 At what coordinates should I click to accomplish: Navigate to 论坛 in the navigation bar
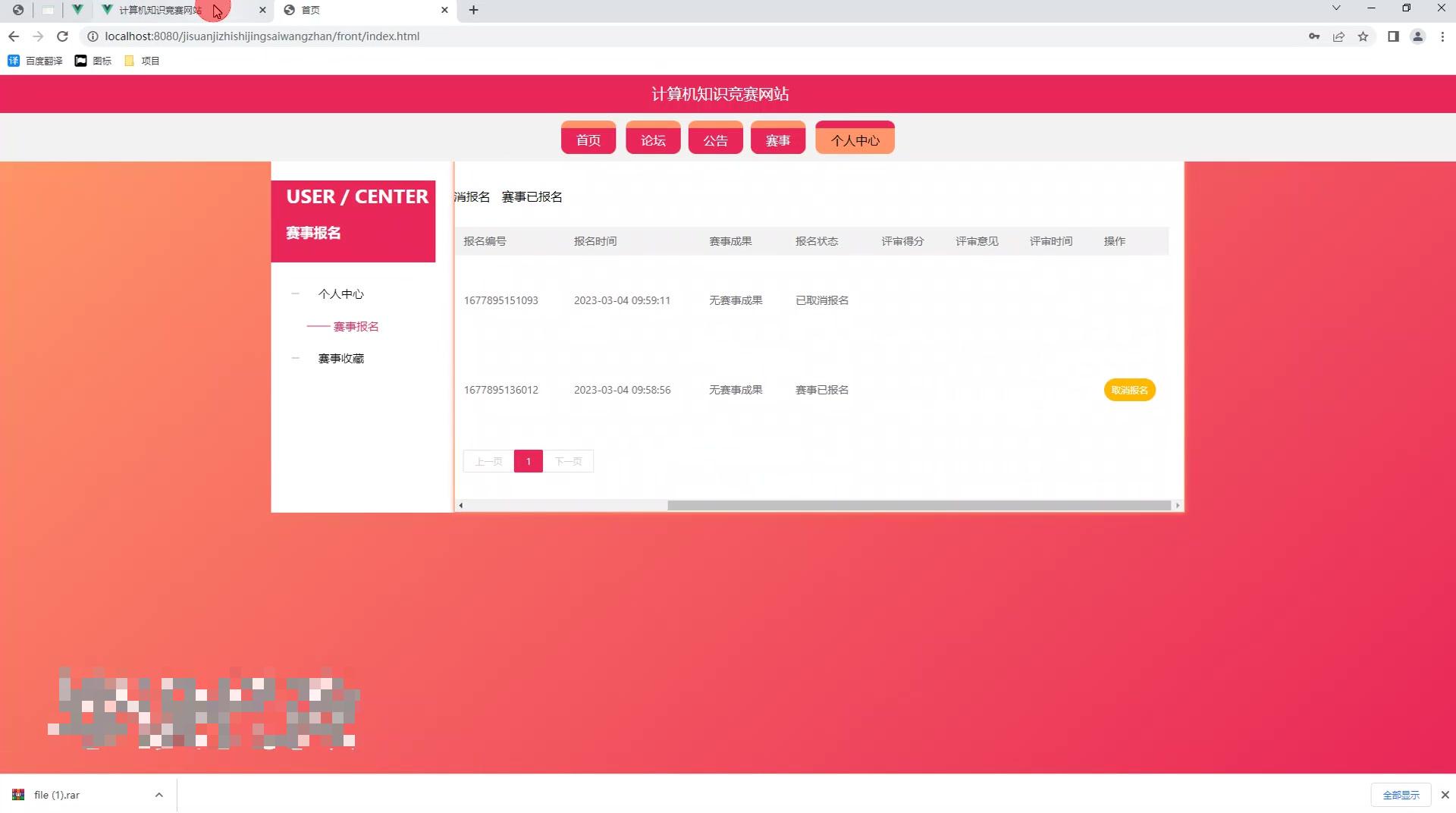coord(652,139)
